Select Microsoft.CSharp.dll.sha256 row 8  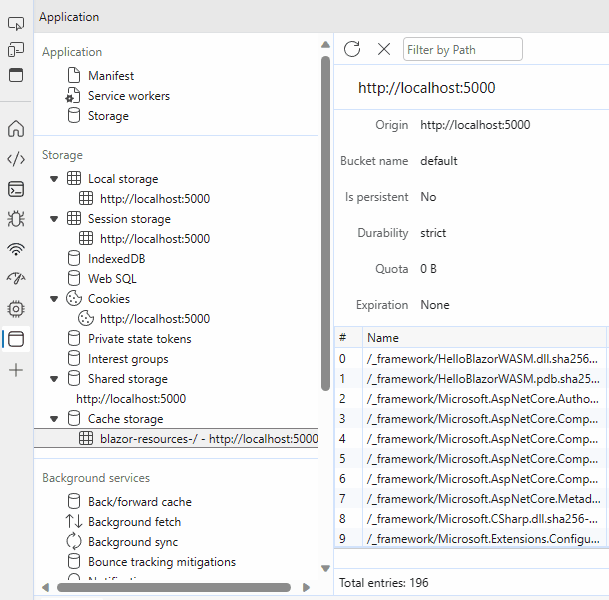pyautogui.click(x=472, y=519)
